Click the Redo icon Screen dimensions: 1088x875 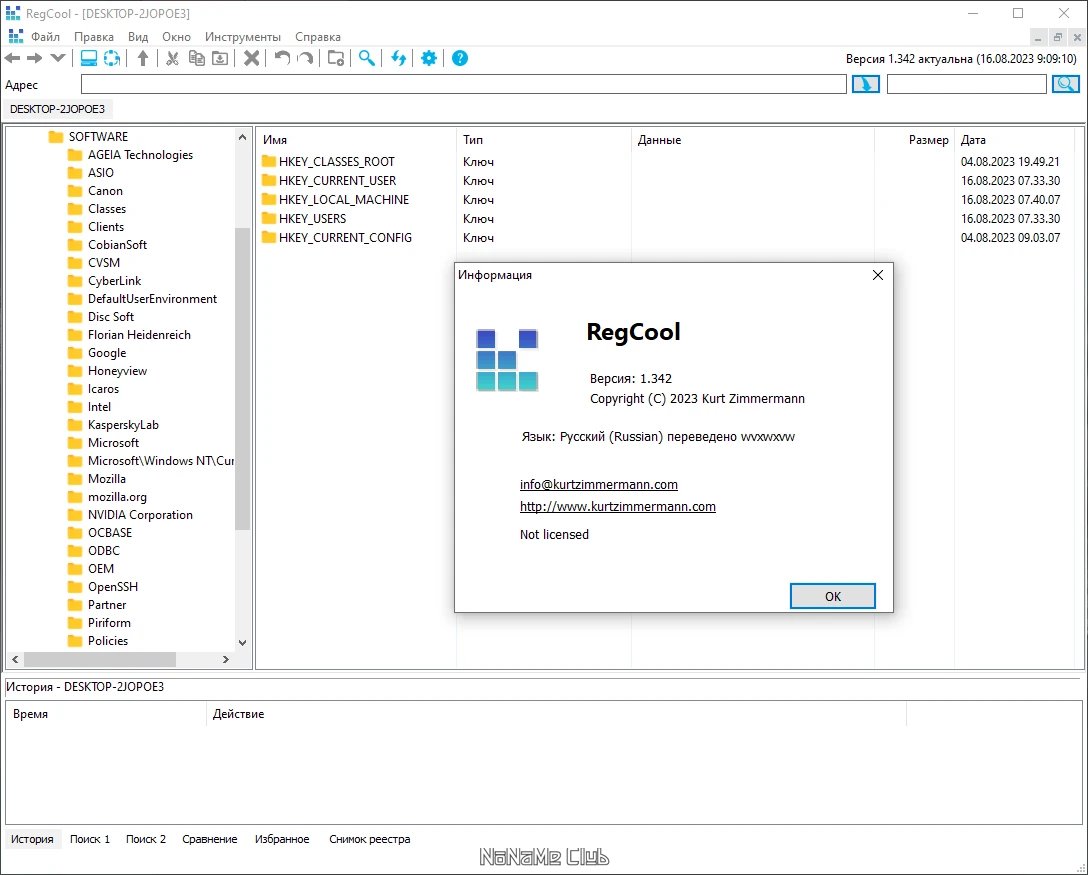(305, 58)
